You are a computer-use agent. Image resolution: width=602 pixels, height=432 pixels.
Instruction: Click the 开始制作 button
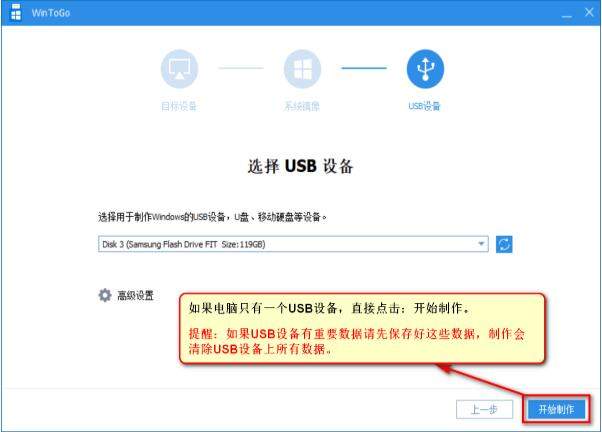pos(556,409)
